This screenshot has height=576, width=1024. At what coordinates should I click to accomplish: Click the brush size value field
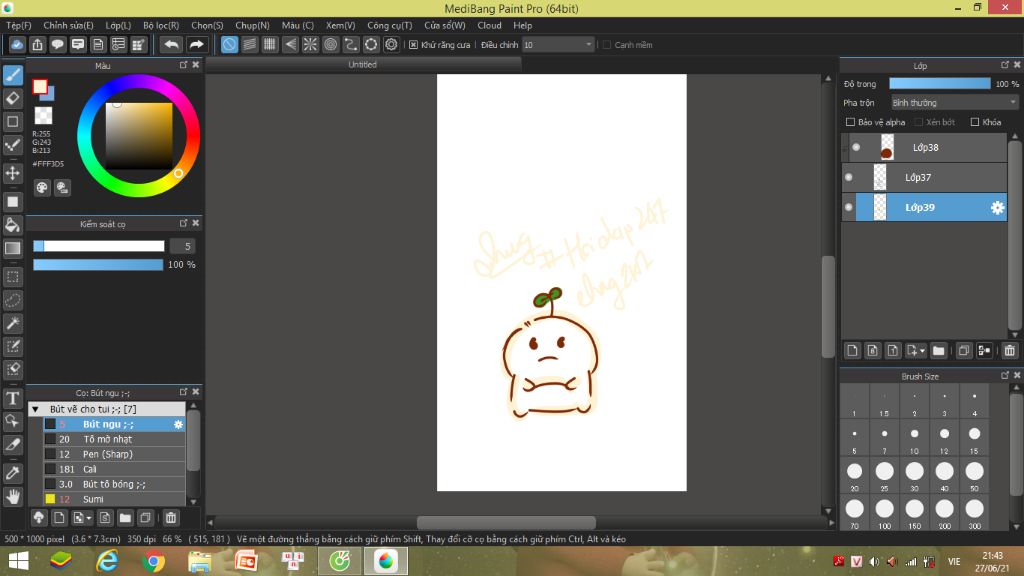184,246
